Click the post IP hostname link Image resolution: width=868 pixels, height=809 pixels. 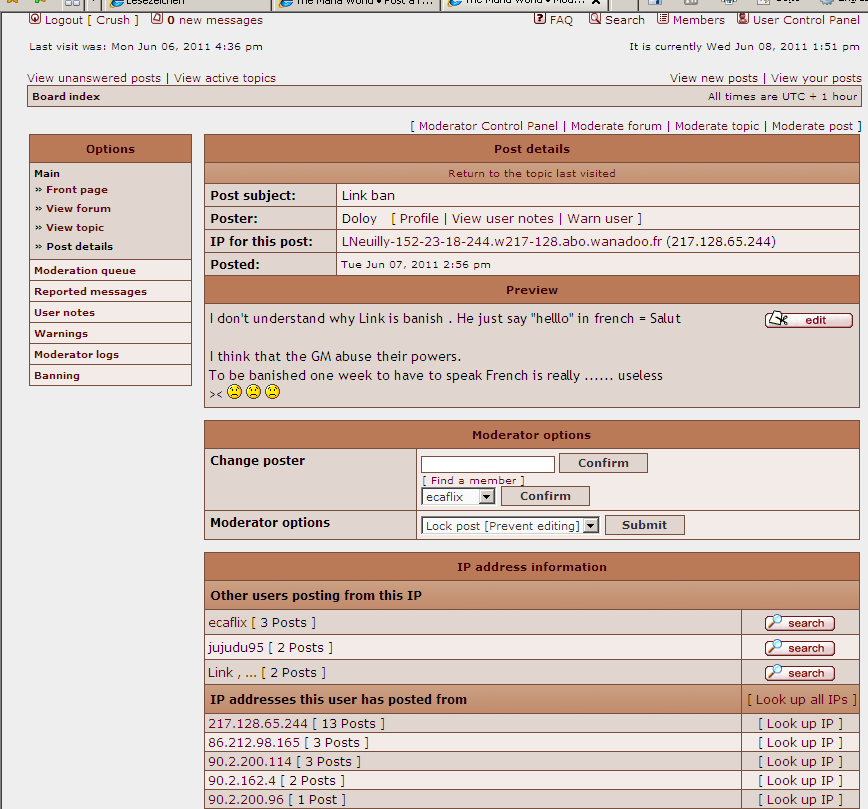[502, 241]
